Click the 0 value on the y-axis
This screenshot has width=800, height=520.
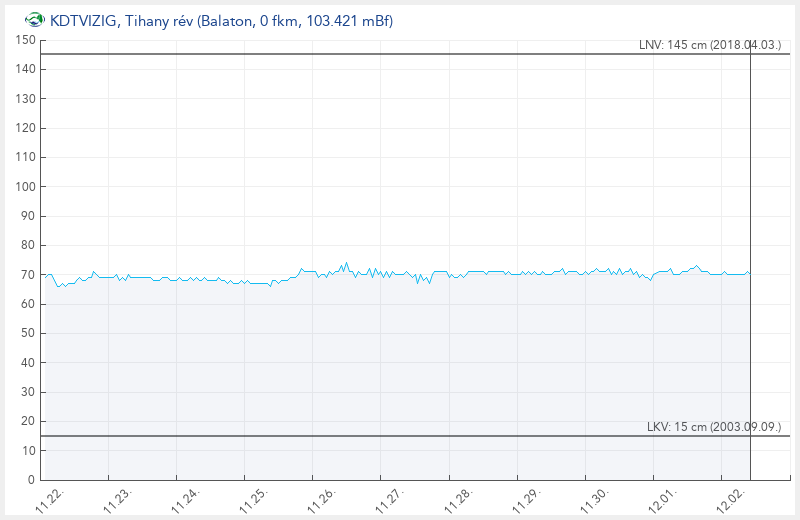(32, 480)
